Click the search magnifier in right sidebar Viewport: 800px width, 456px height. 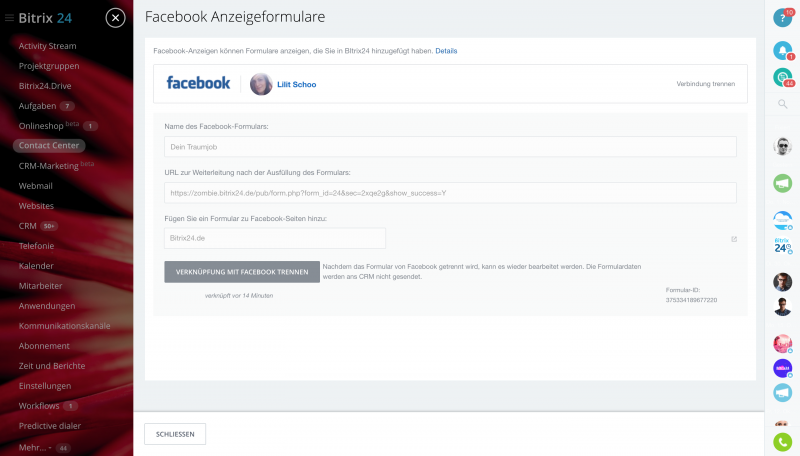(x=782, y=104)
